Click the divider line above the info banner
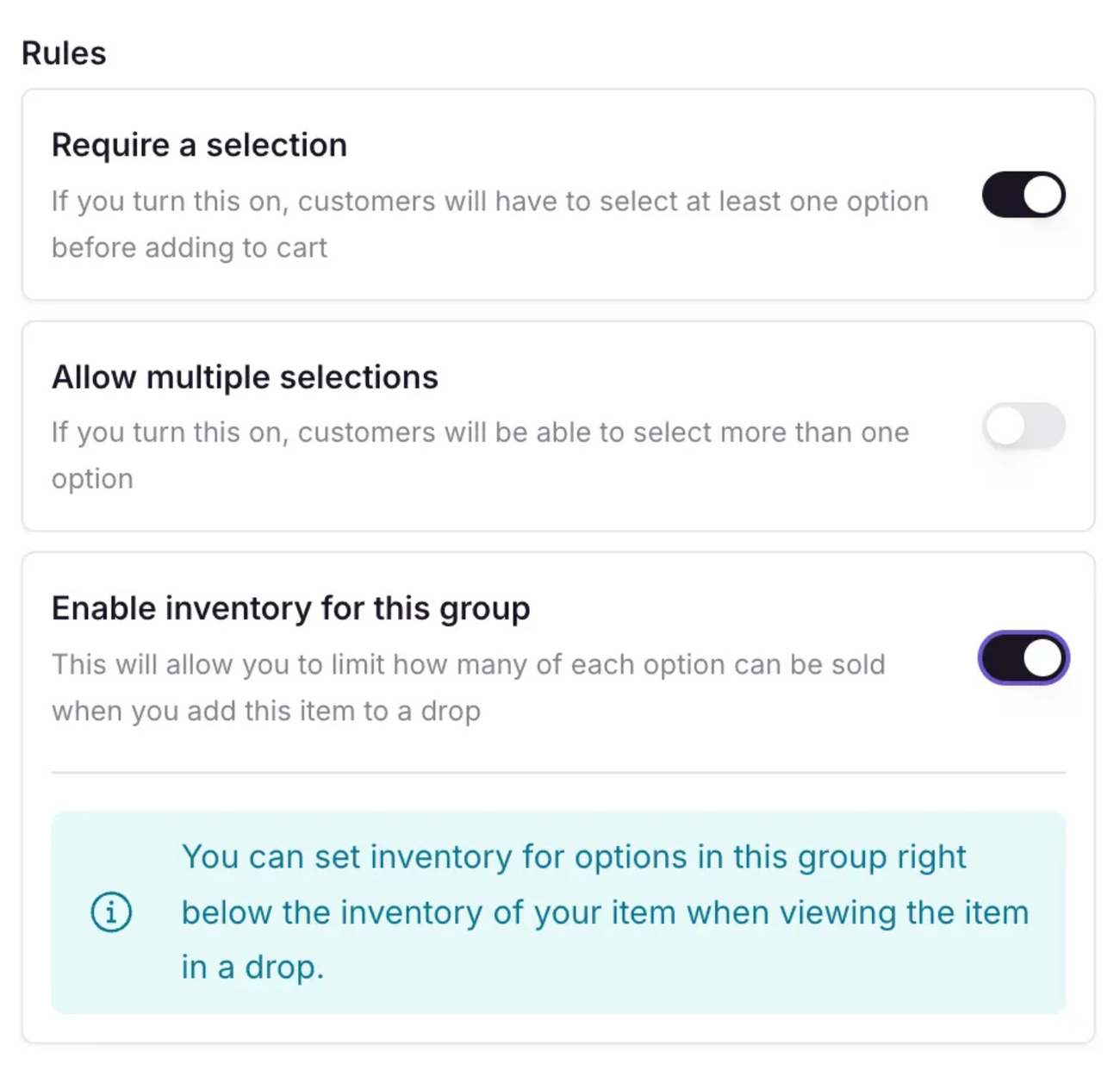Viewport: 1120px width, 1070px height. (x=558, y=773)
